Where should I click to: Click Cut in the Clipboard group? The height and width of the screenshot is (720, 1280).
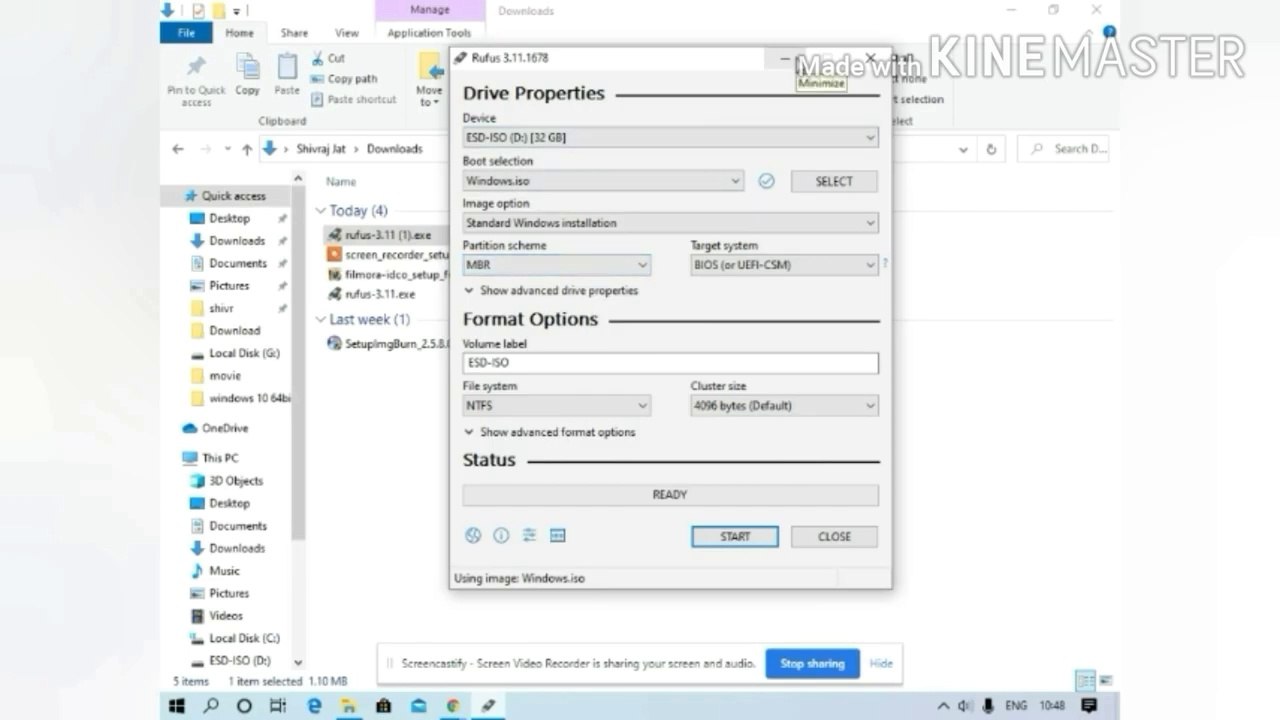[x=328, y=58]
